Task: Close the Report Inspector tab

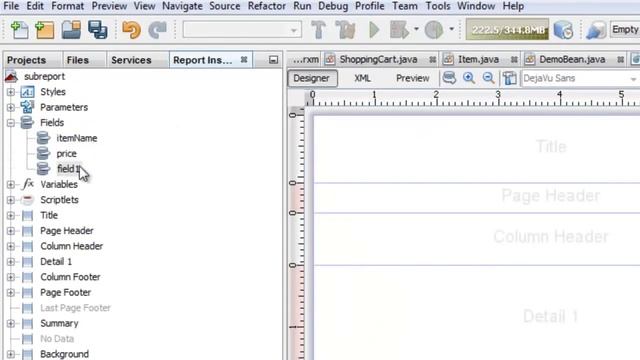Action: click(244, 60)
